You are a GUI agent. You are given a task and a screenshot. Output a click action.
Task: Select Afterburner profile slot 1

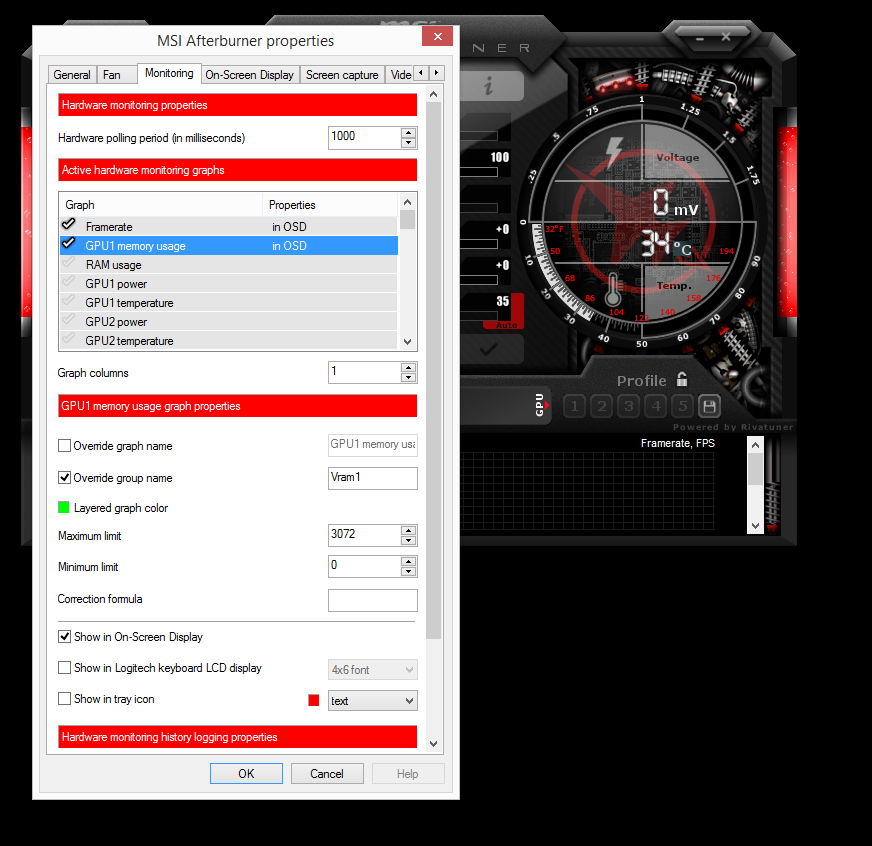(x=574, y=407)
